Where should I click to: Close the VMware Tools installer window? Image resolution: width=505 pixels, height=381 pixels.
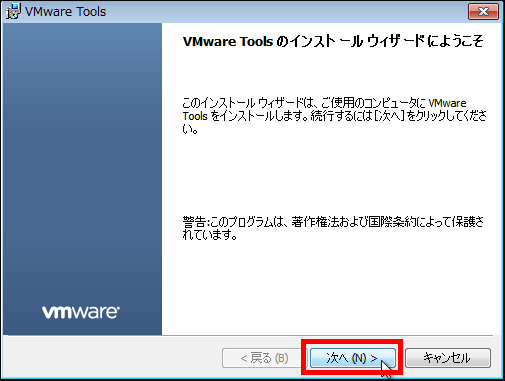[483, 12]
